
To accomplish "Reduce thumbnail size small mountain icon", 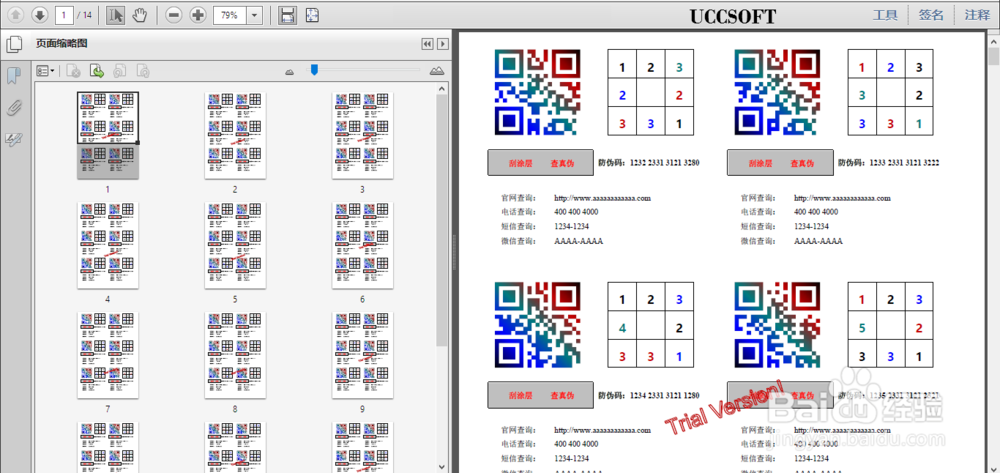I will pyautogui.click(x=290, y=71).
